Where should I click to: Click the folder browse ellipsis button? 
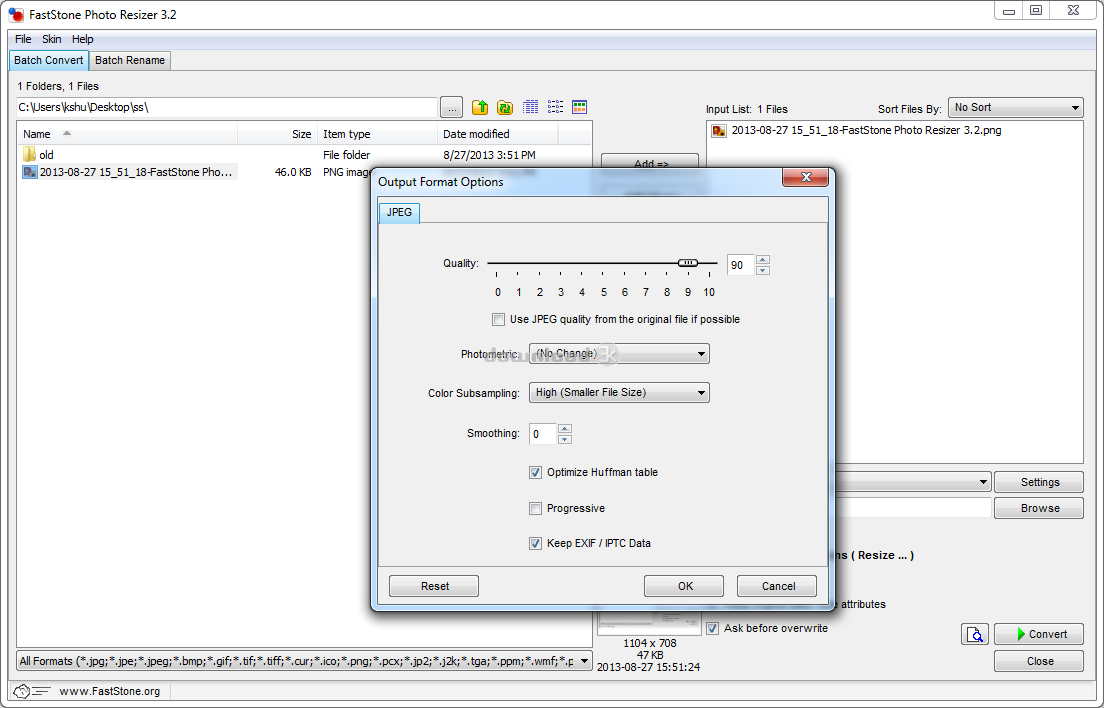tap(452, 108)
